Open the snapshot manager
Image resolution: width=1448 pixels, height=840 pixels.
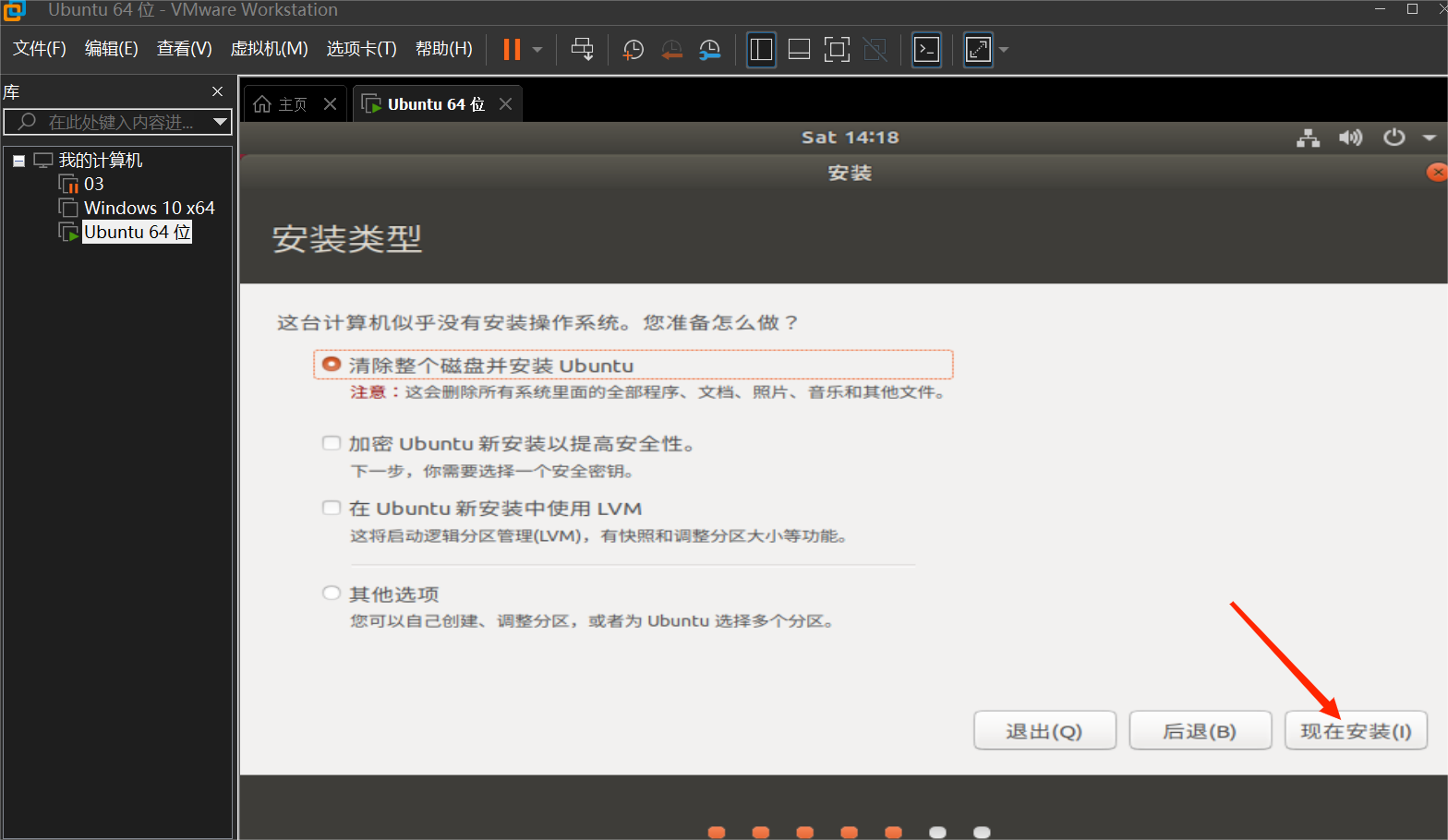pyautogui.click(x=709, y=50)
